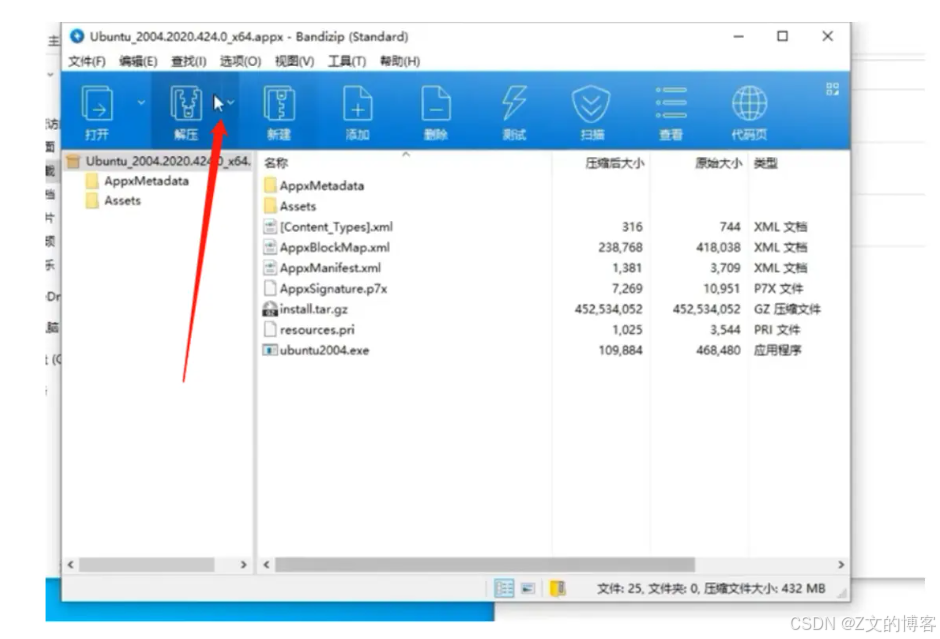This screenshot has width=940, height=639.
Task: Open the 代码页 code page icon
Action: pyautogui.click(x=749, y=113)
